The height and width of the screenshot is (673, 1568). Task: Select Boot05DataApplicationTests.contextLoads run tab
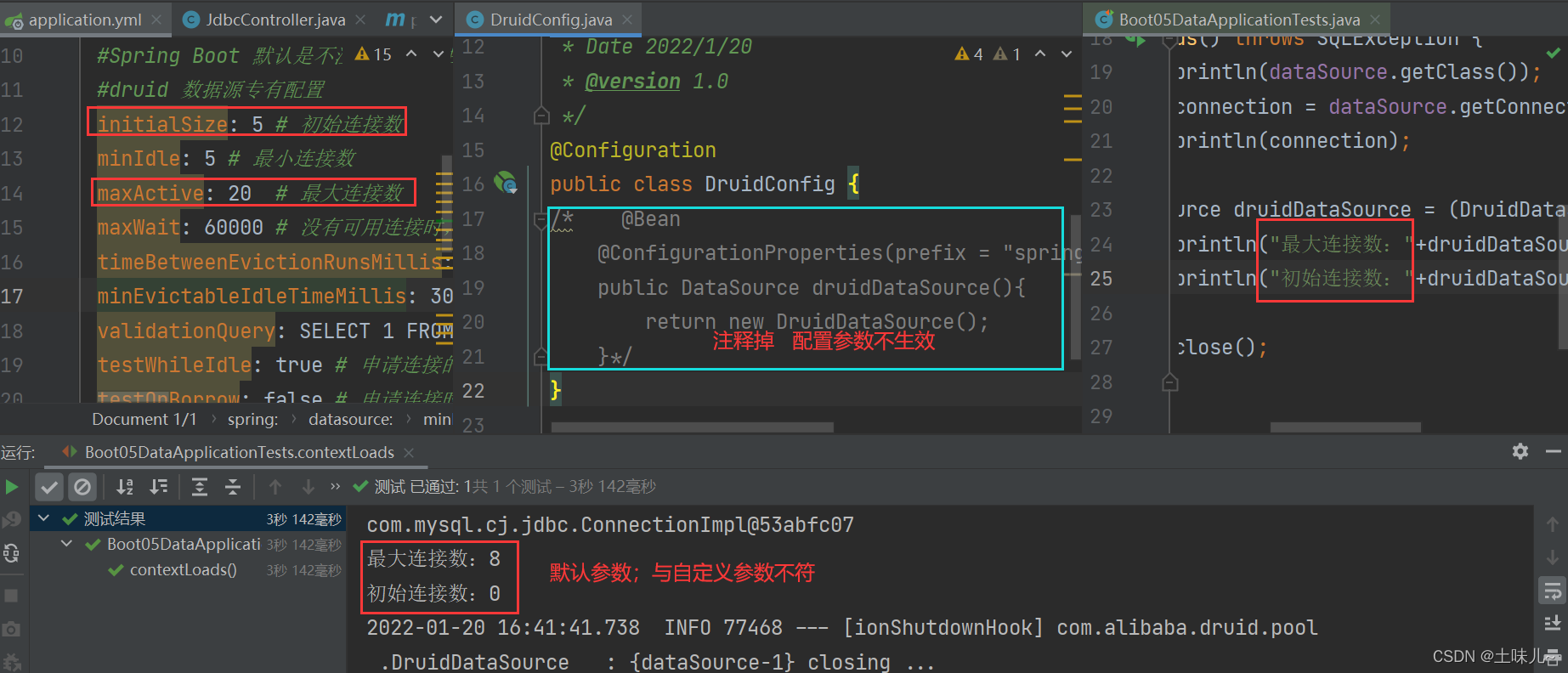(239, 452)
